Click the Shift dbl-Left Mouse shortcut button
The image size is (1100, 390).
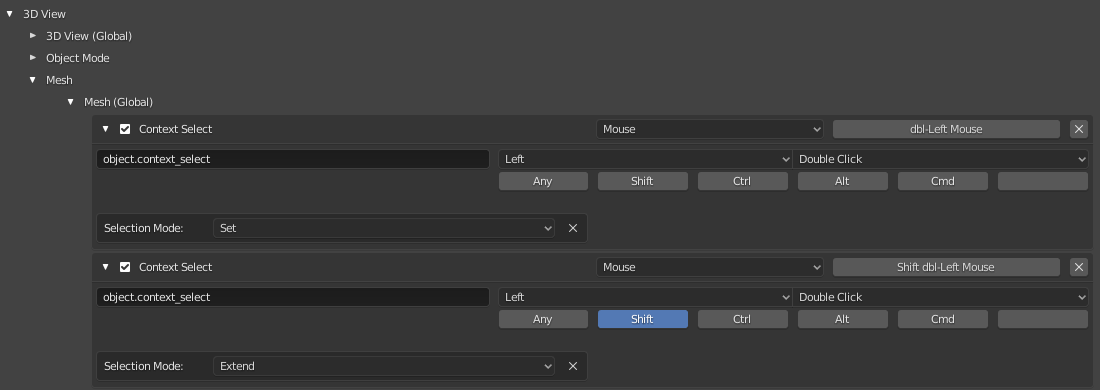coord(946,267)
